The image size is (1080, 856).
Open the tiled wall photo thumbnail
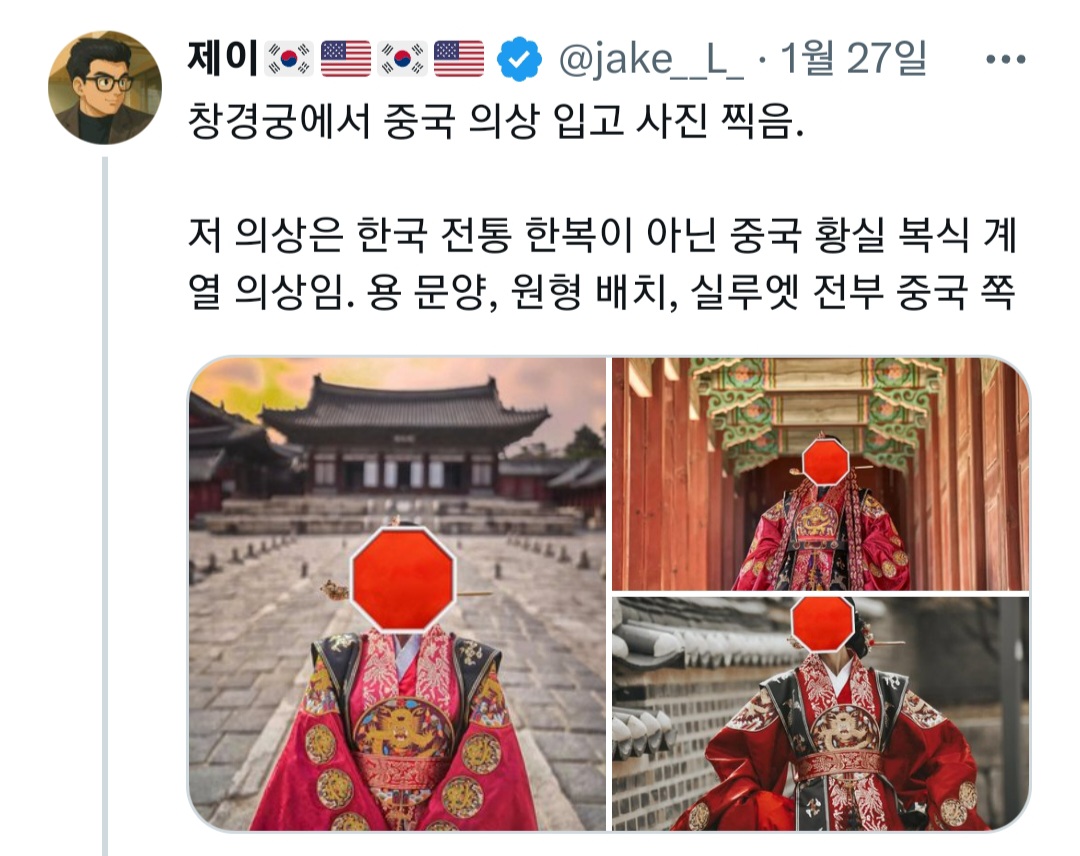[820, 713]
